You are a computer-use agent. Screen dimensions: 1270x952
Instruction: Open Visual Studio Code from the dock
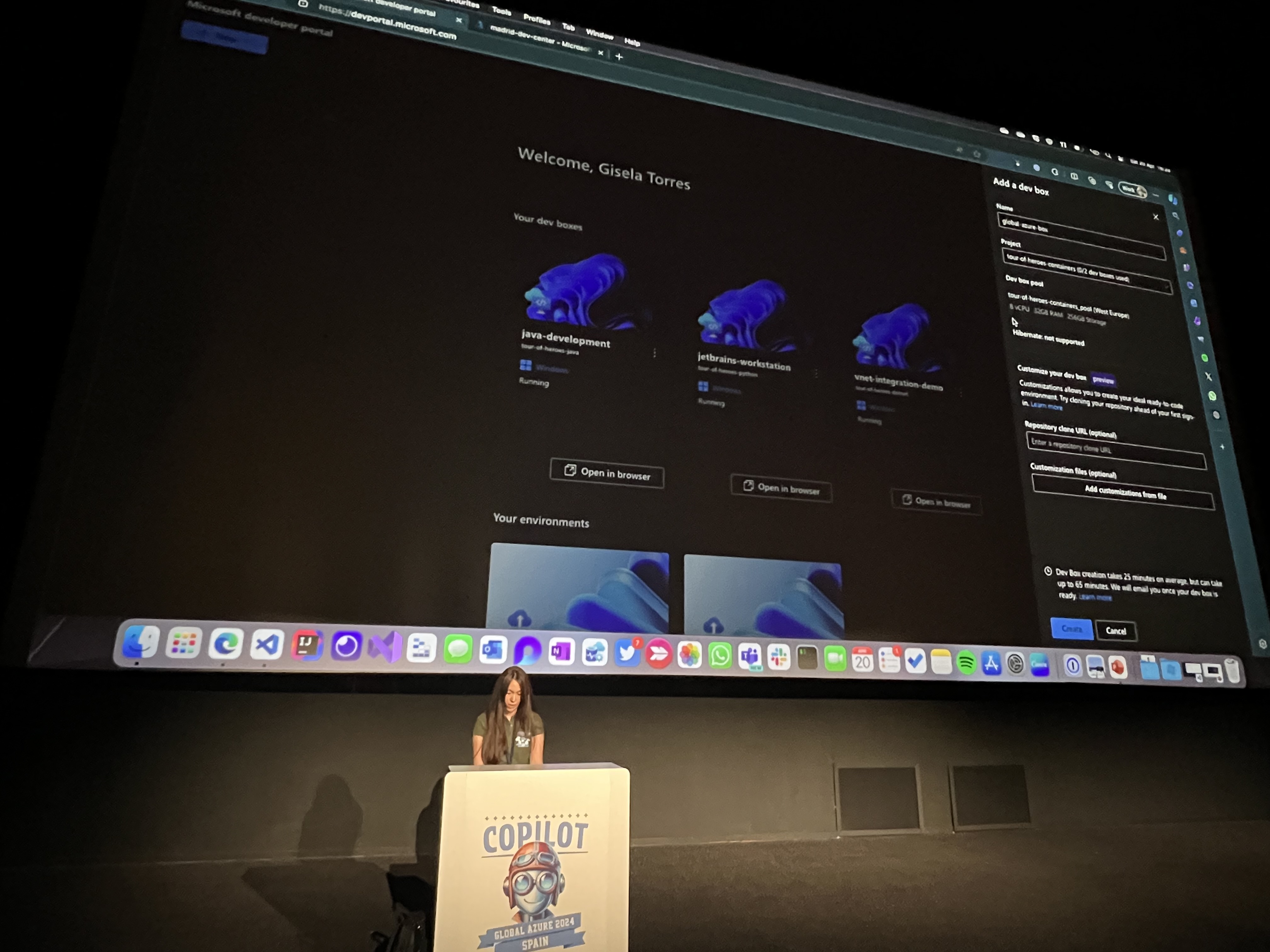tap(267, 645)
